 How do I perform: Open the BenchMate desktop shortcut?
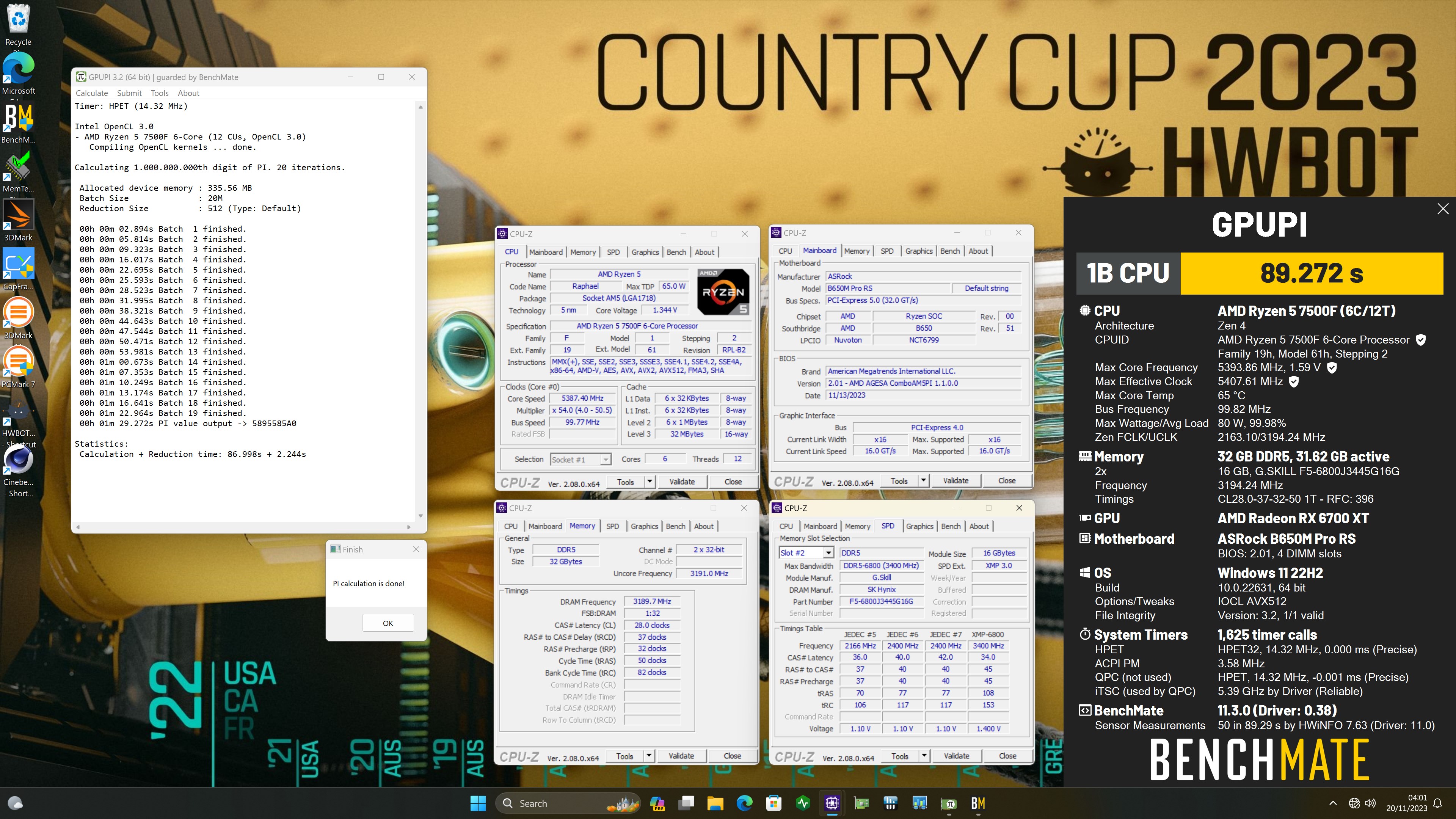click(19, 123)
